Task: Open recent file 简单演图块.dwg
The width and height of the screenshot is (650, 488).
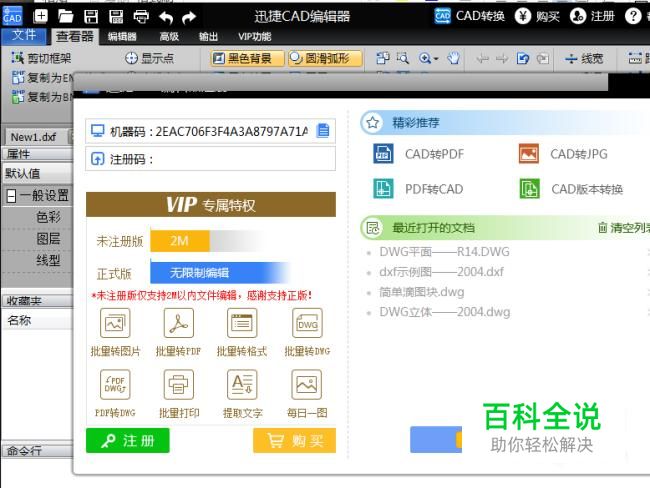Action: tap(422, 292)
